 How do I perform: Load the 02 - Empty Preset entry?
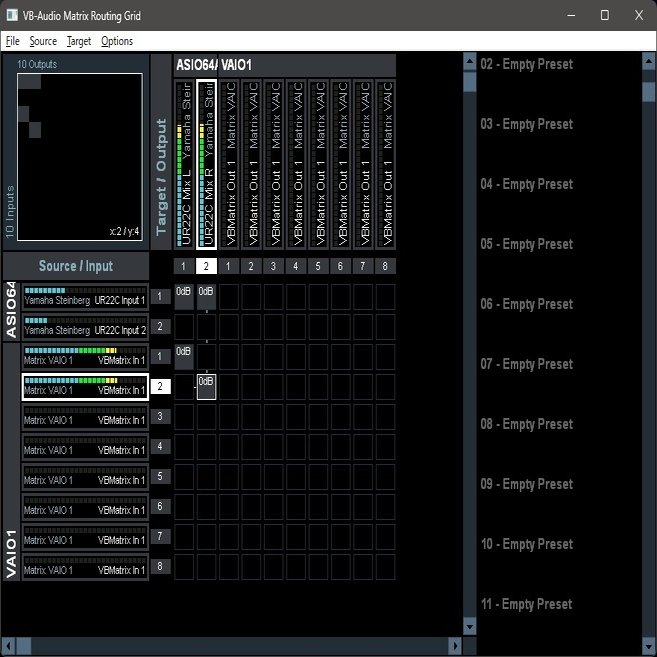point(527,64)
